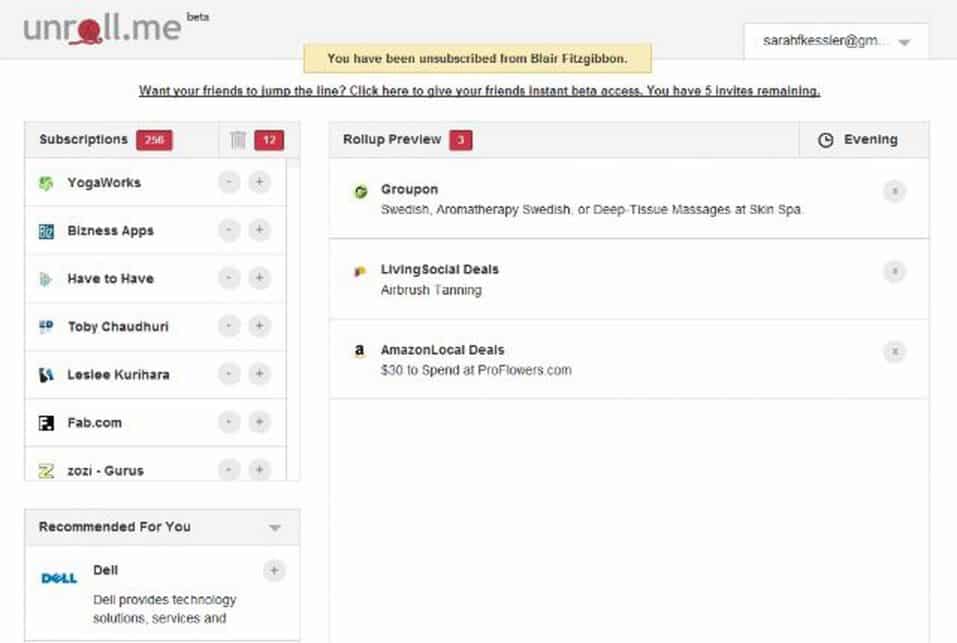
Task: Open the Groupon massage deal
Action: click(591, 209)
